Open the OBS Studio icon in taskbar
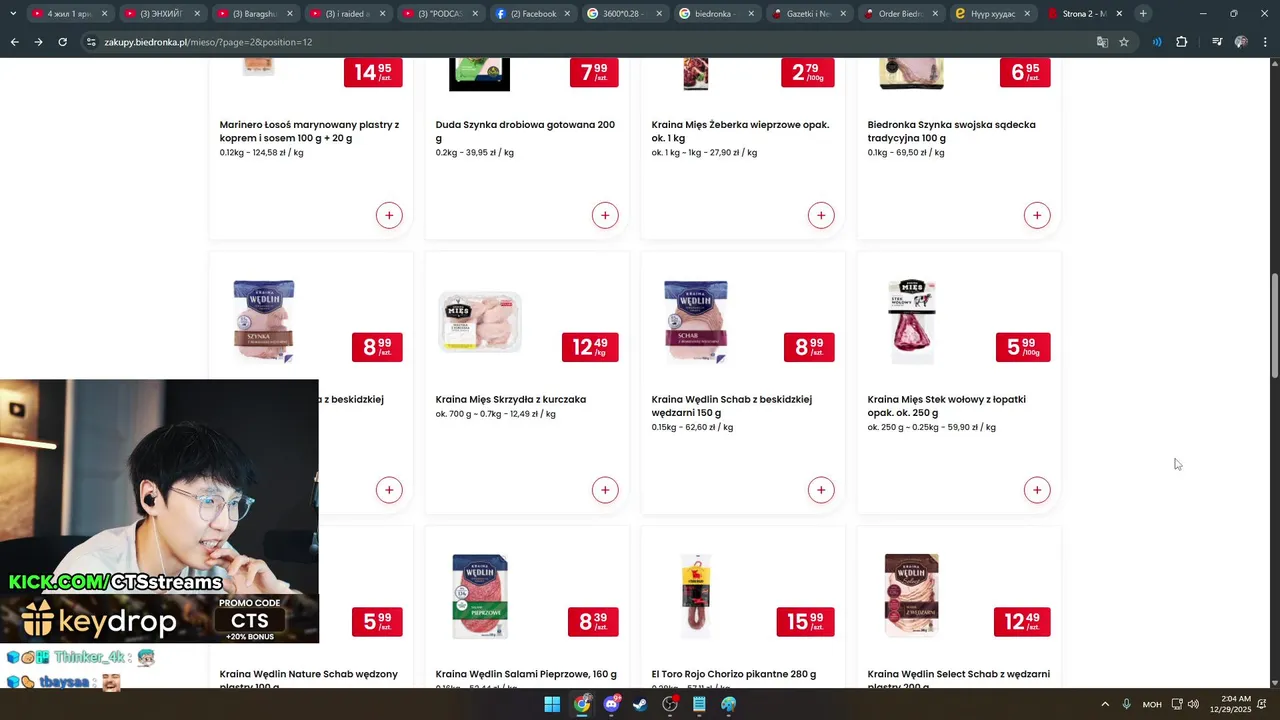Viewport: 1280px width, 720px height. (x=670, y=704)
